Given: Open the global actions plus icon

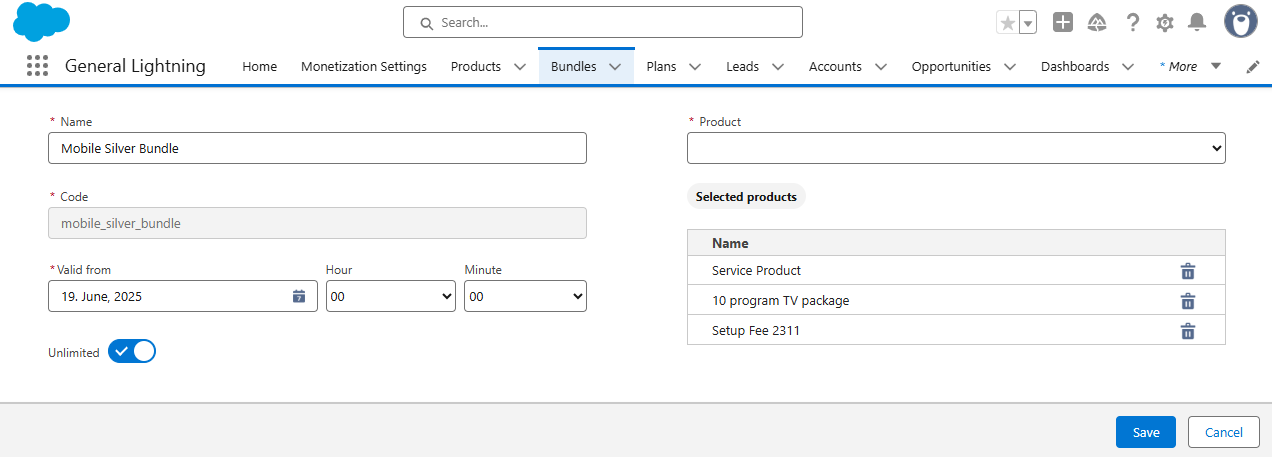Looking at the screenshot, I should (1063, 22).
